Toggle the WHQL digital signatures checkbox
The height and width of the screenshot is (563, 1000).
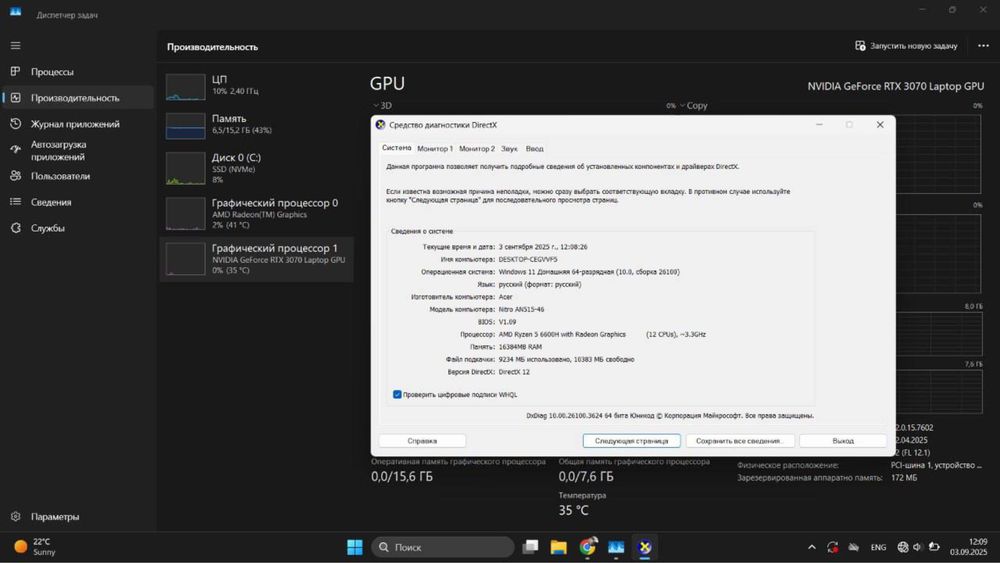coord(397,395)
